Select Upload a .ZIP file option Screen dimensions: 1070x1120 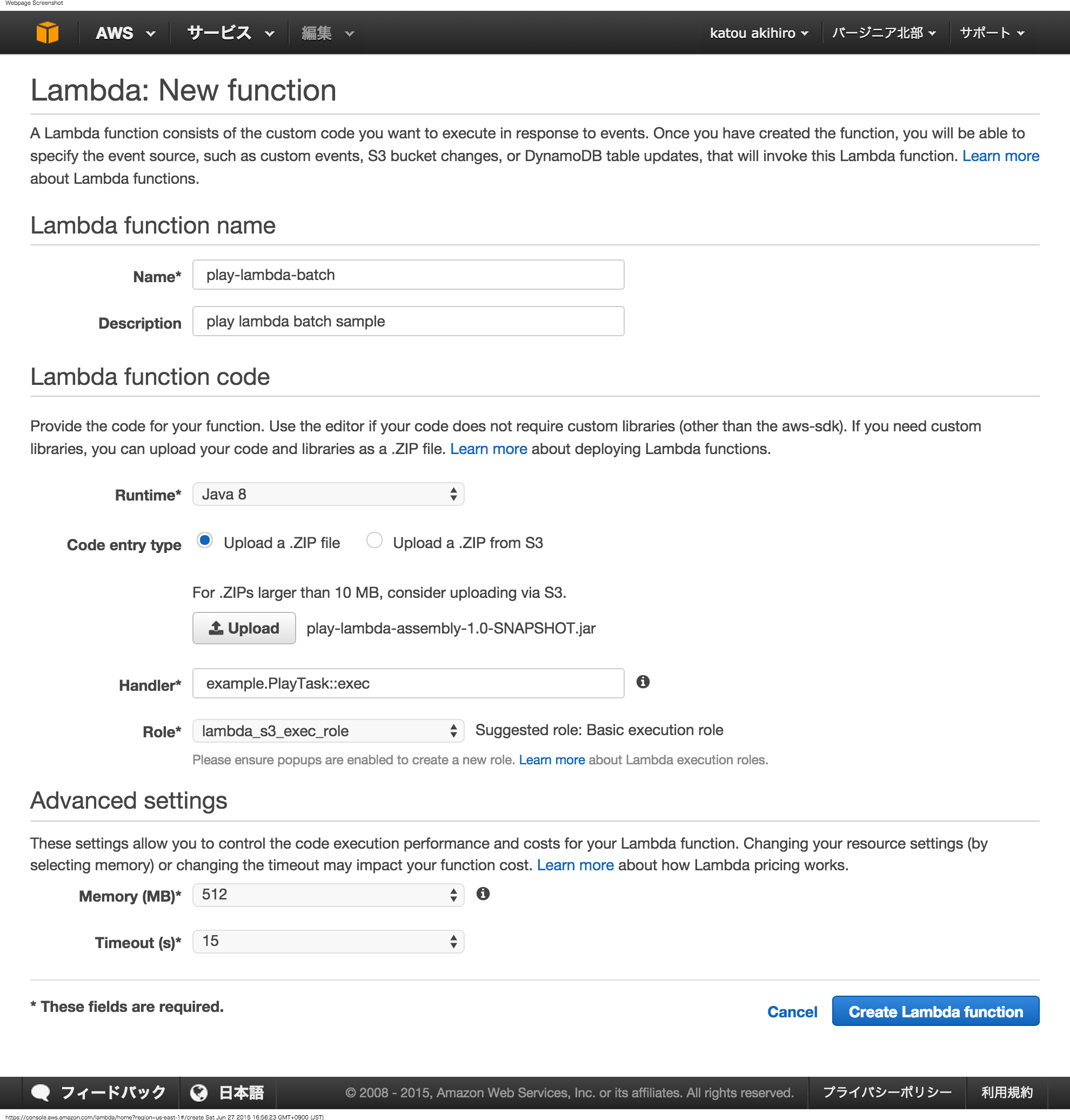205,541
